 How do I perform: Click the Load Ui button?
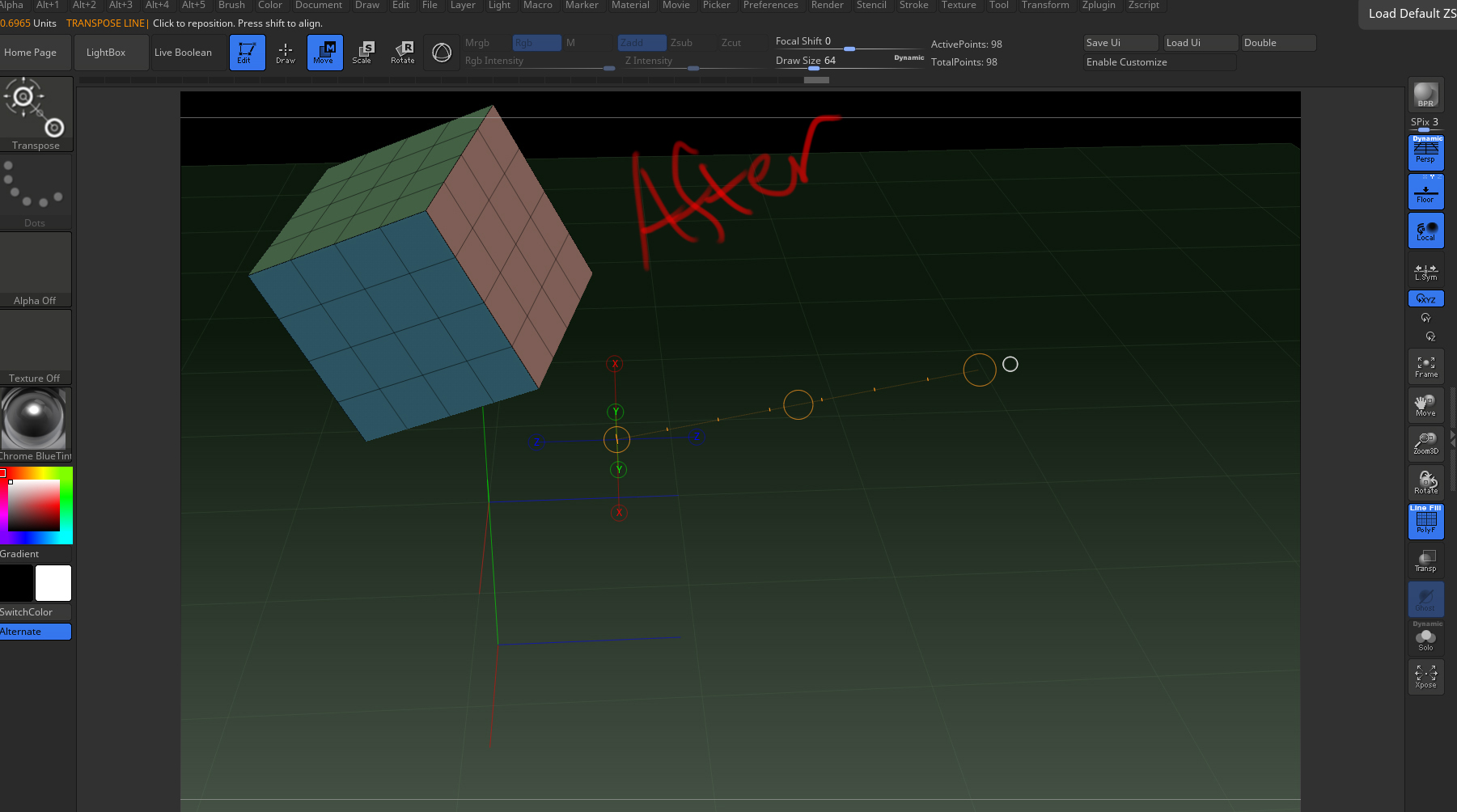(x=1201, y=43)
